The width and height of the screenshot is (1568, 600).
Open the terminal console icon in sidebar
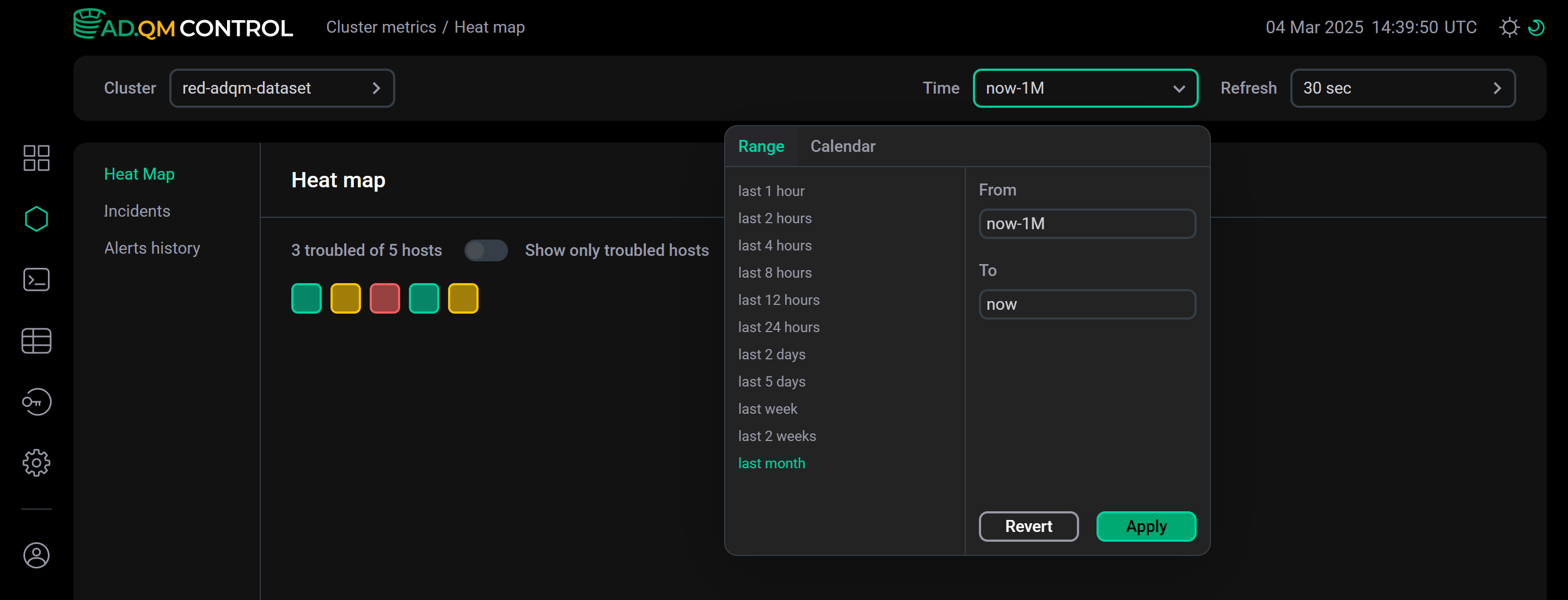point(36,279)
